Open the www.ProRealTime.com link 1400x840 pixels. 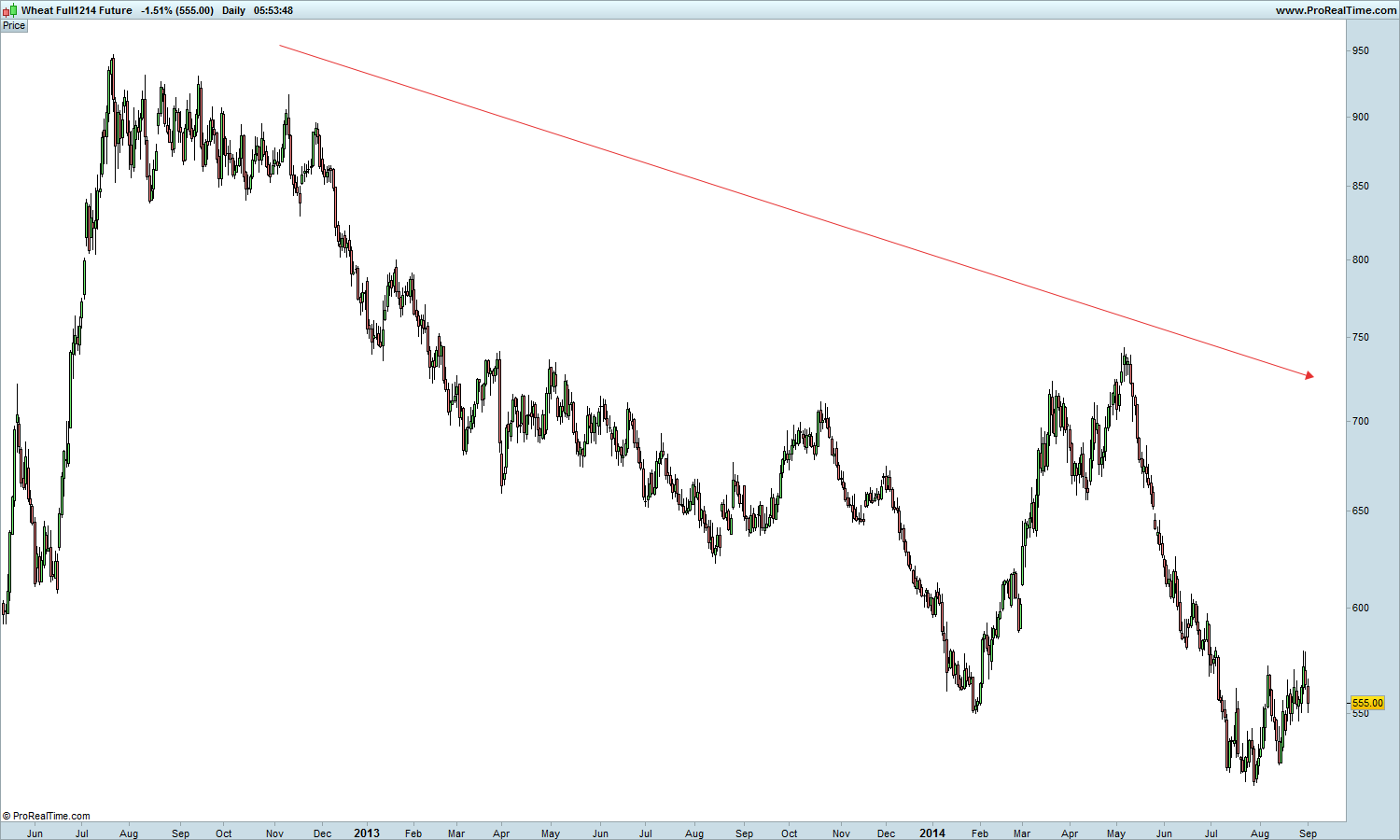tap(1335, 10)
